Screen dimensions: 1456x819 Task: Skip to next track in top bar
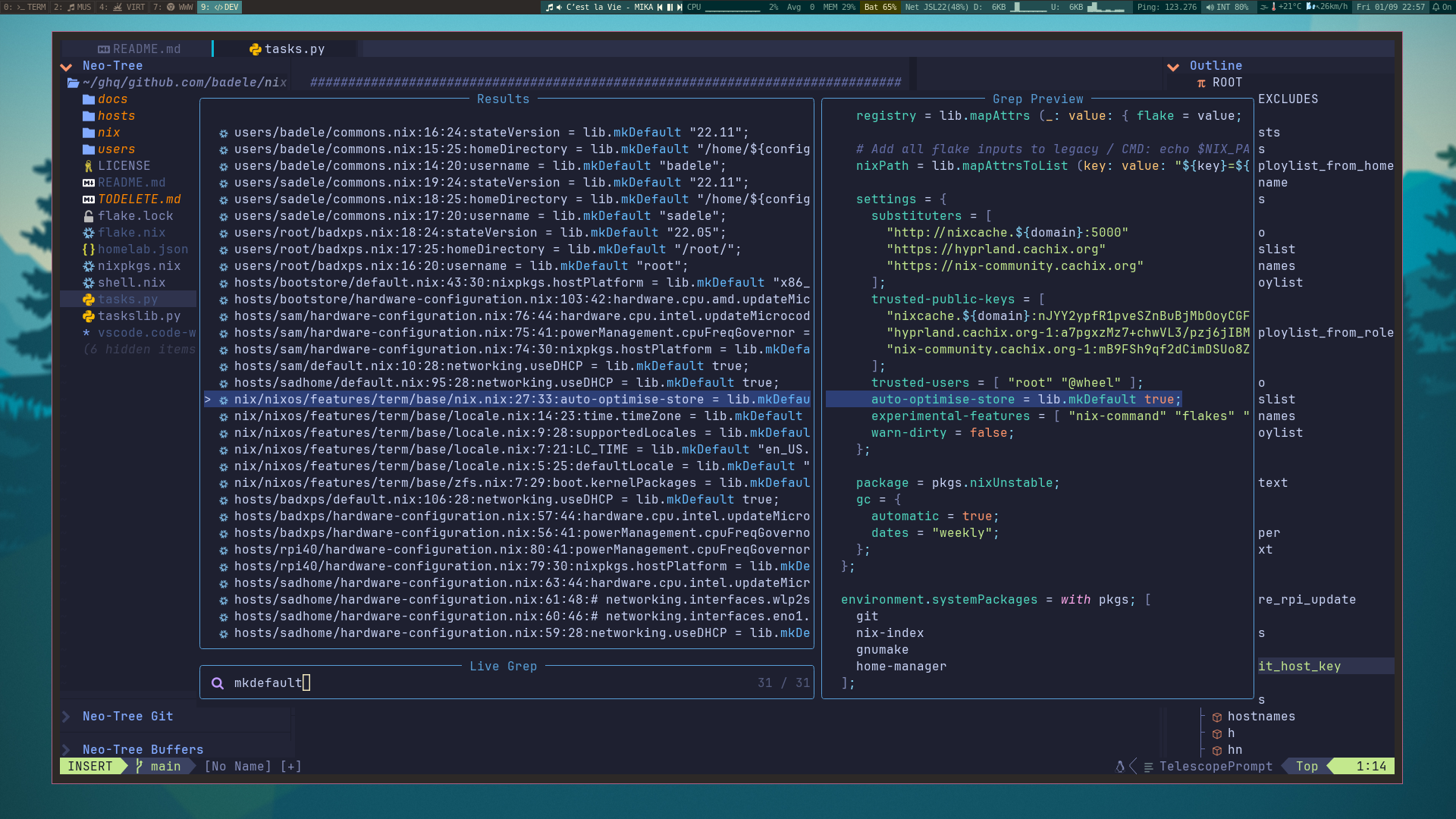click(679, 7)
